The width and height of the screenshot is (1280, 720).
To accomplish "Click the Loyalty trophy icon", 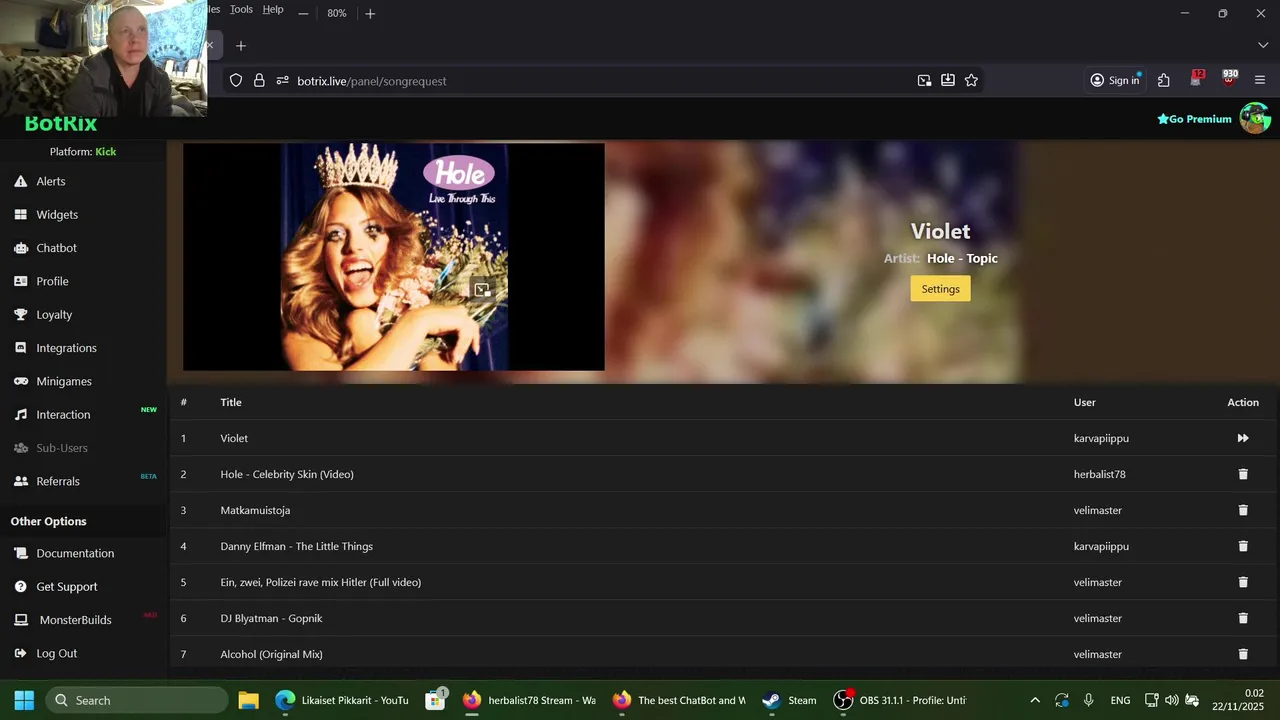I will (x=20, y=314).
